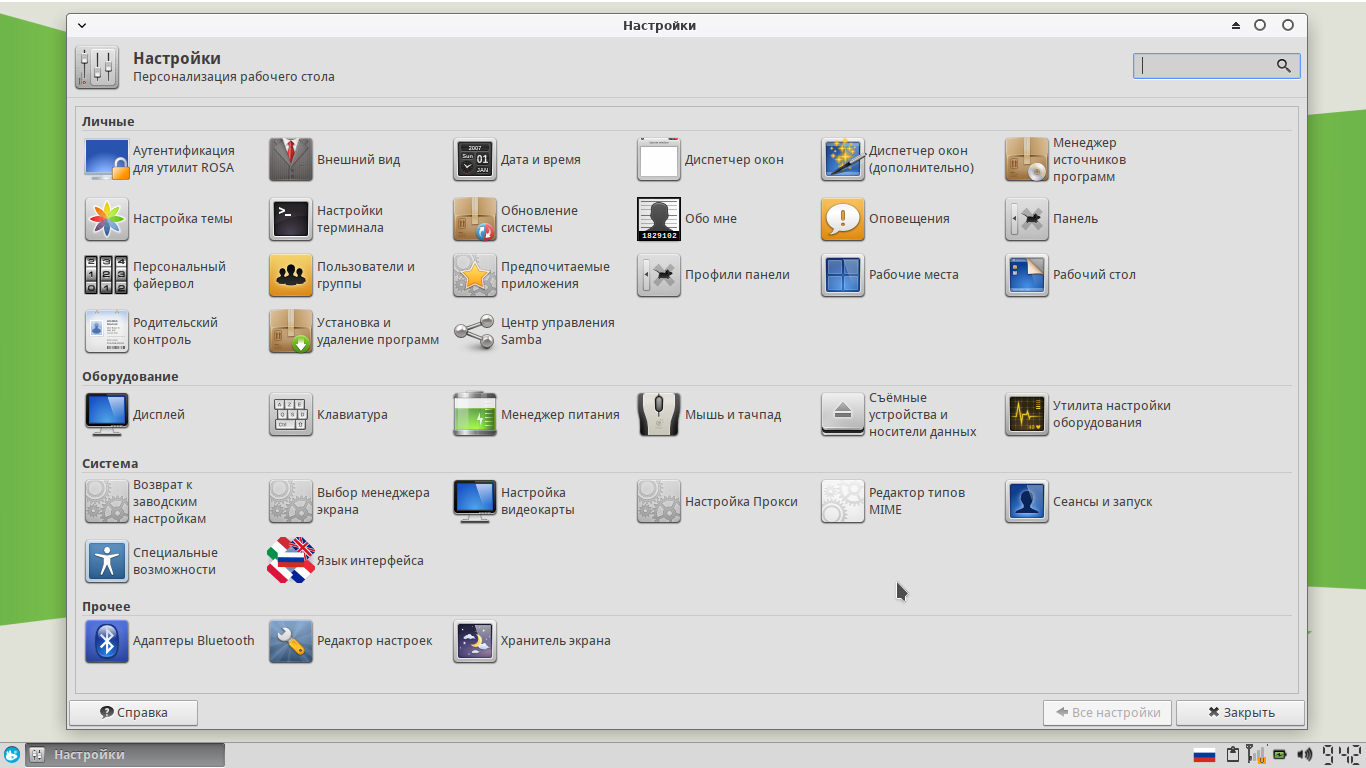Screen dimensions: 1366x768
Task: Open Parental Control settings
Action: point(107,331)
